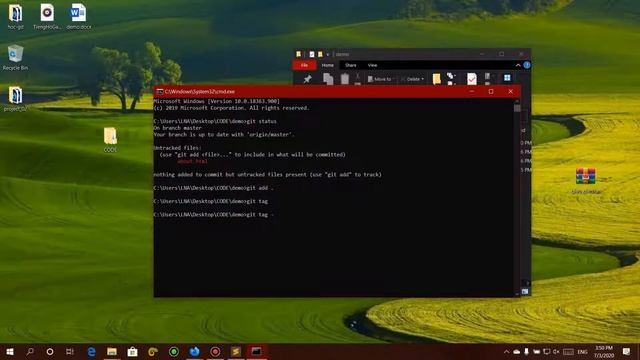Open Task View on taskbar

click(x=70, y=351)
